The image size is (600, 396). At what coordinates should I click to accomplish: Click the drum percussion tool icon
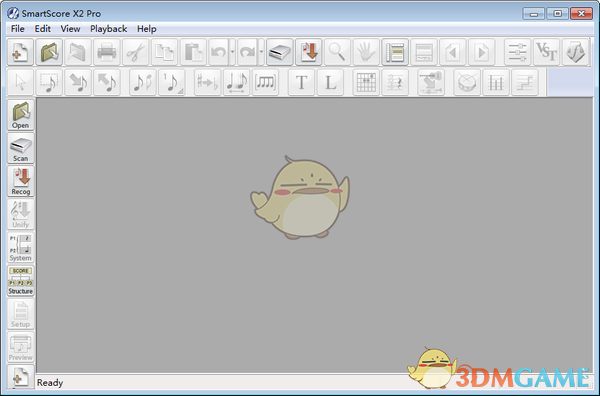tap(467, 82)
